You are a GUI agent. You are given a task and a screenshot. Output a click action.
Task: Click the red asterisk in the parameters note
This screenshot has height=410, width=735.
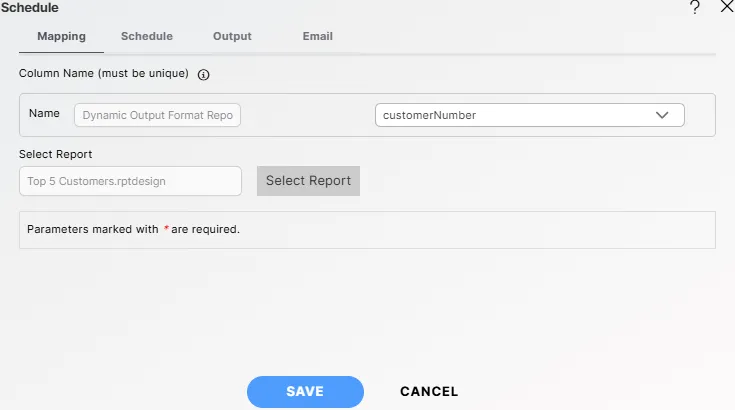coord(166,228)
